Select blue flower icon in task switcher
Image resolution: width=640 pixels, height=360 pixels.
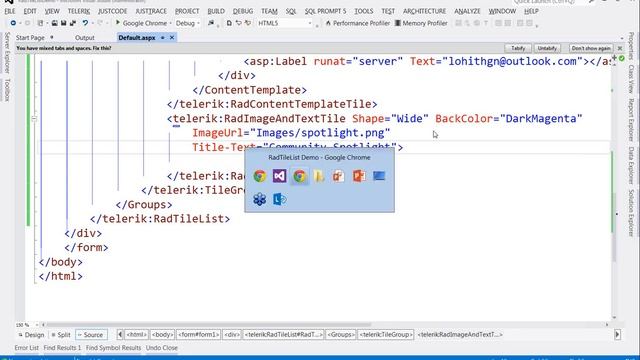(260, 199)
